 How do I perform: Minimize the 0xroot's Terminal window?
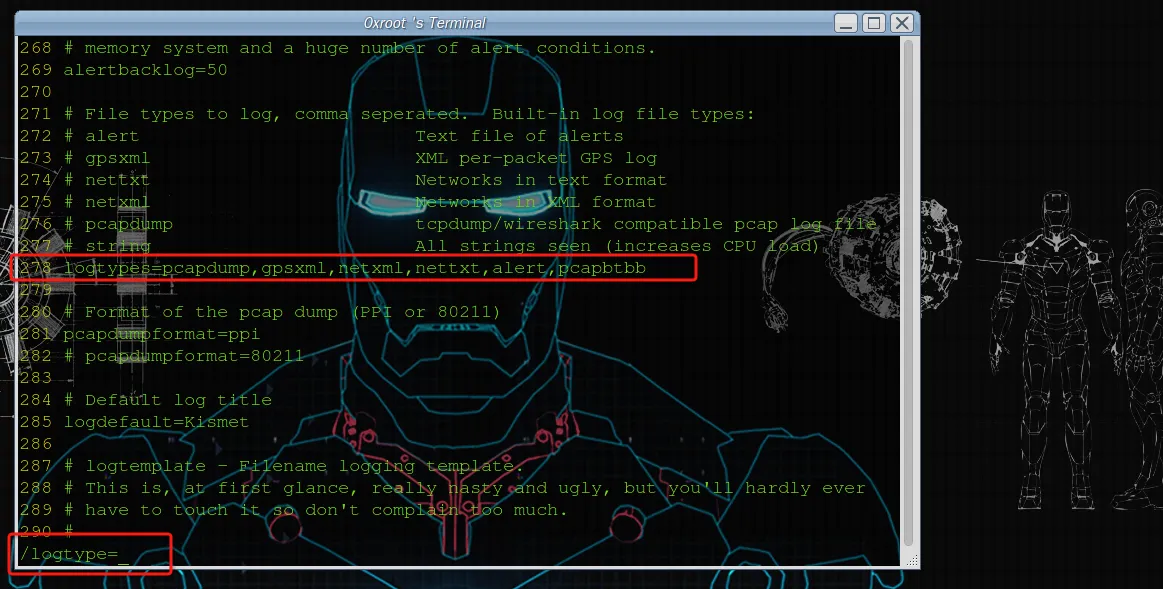click(x=846, y=23)
